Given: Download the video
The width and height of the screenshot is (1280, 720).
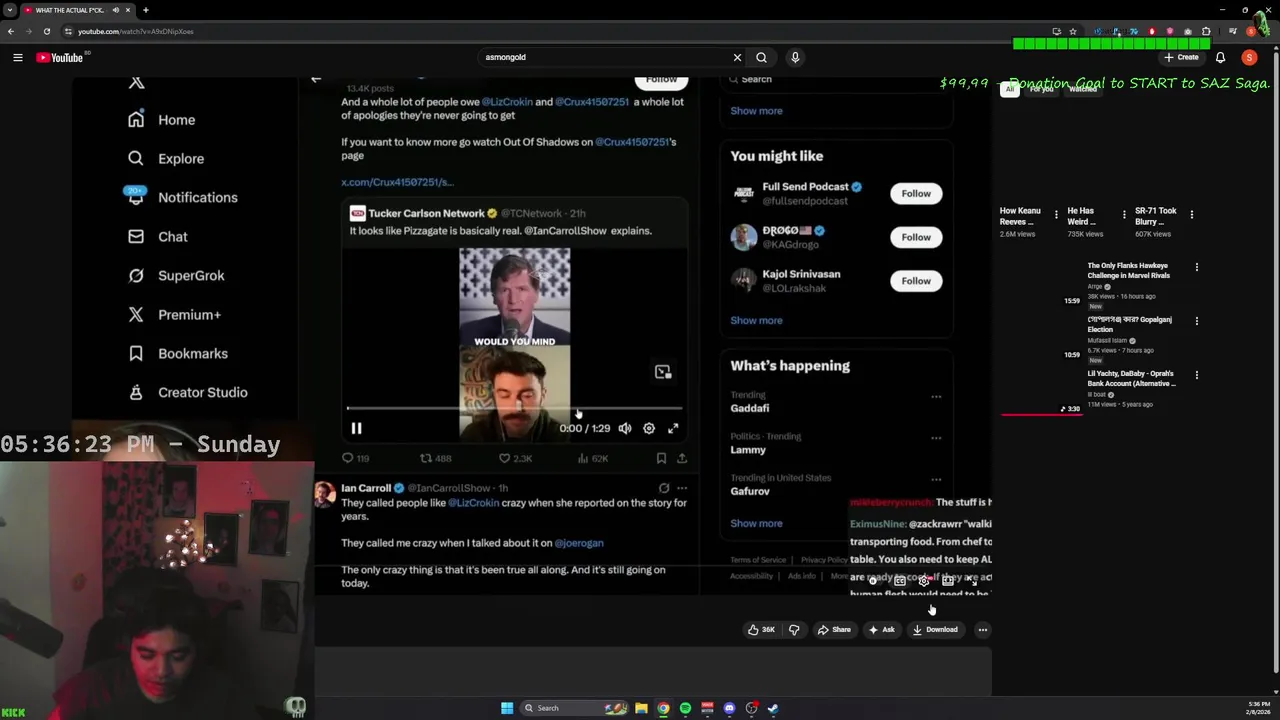Looking at the screenshot, I should coord(935,630).
